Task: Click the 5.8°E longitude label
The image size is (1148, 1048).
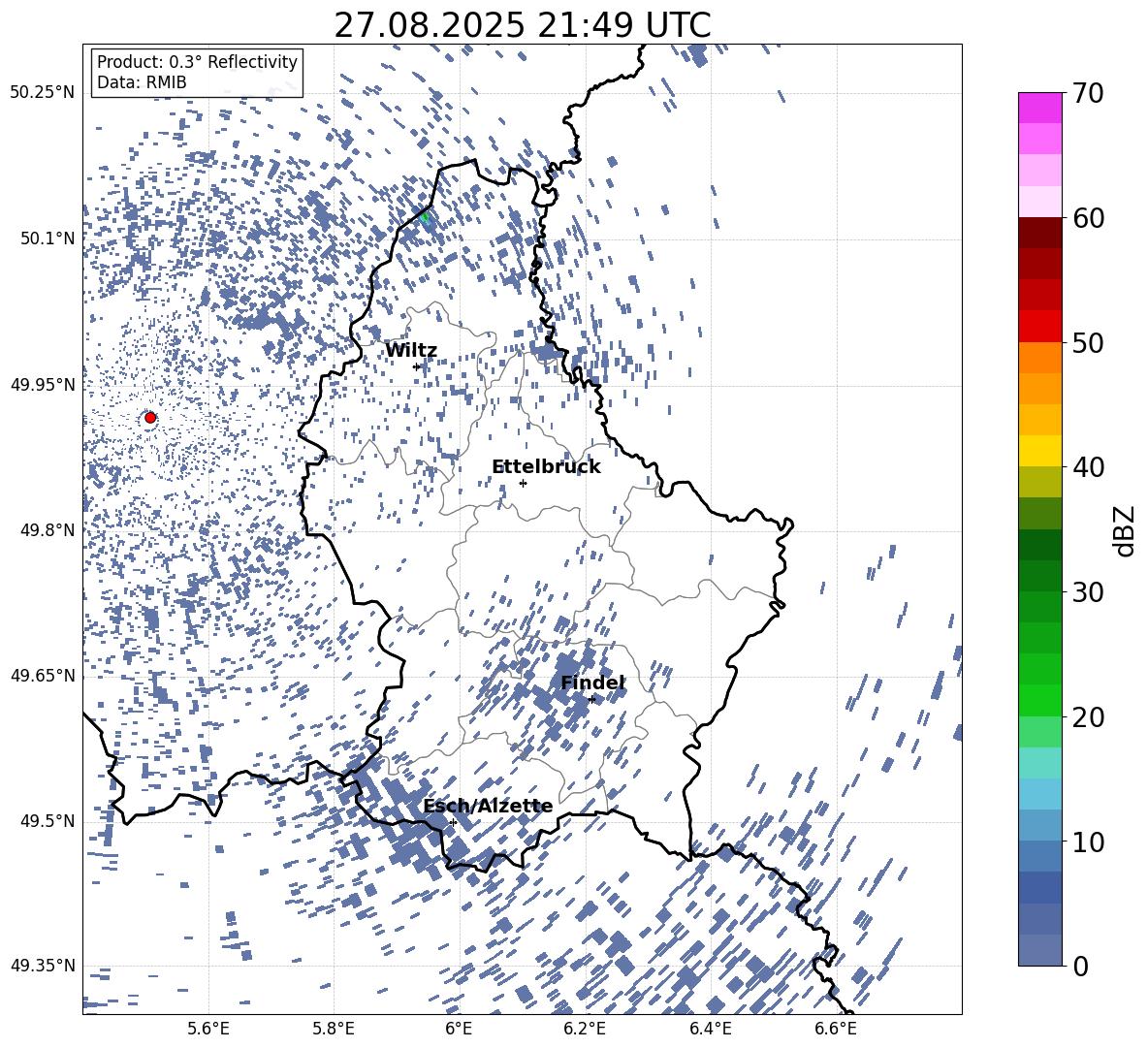Action: (x=334, y=1029)
